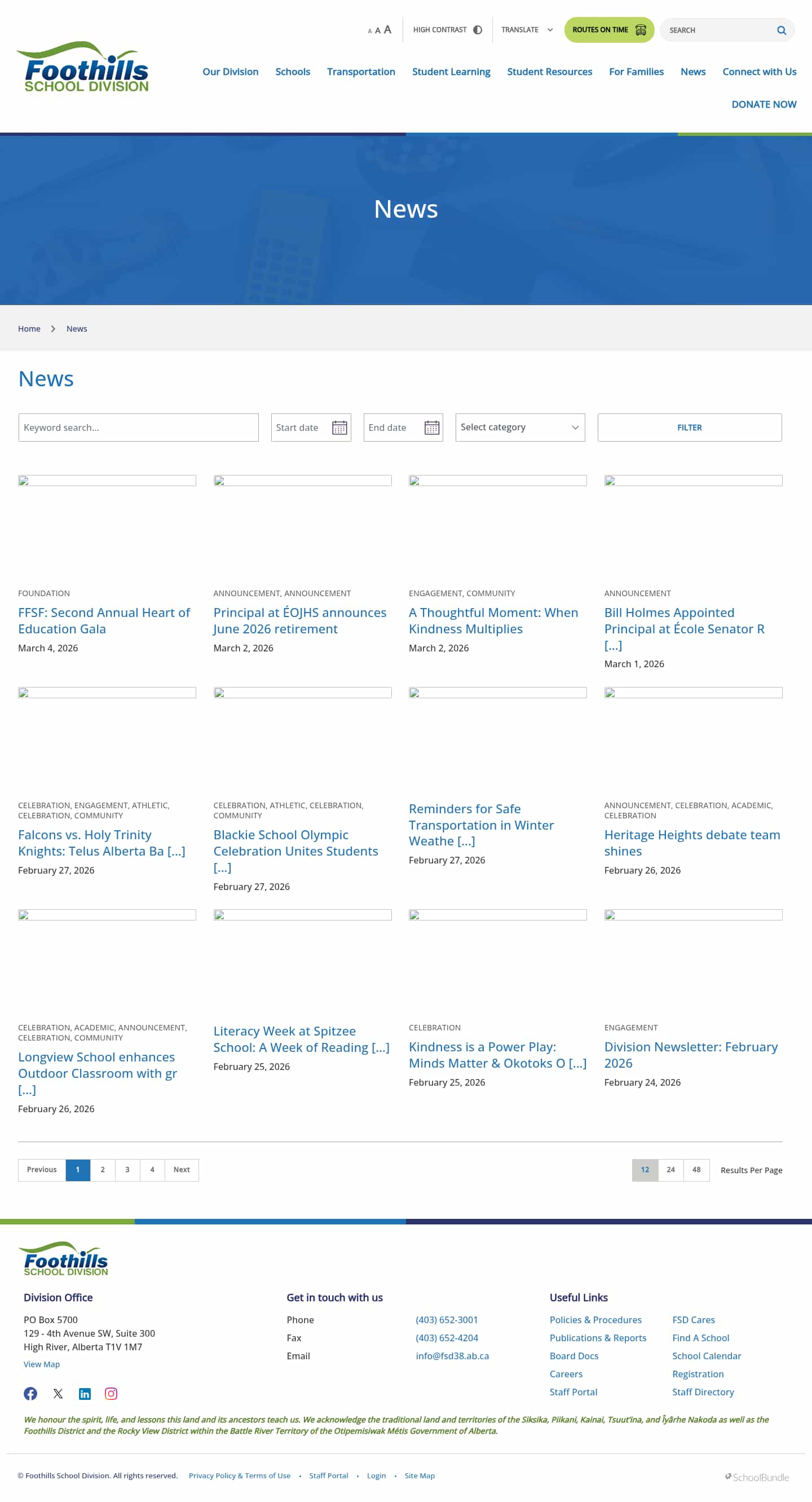Click the Routes On Time bus button

pos(608,30)
